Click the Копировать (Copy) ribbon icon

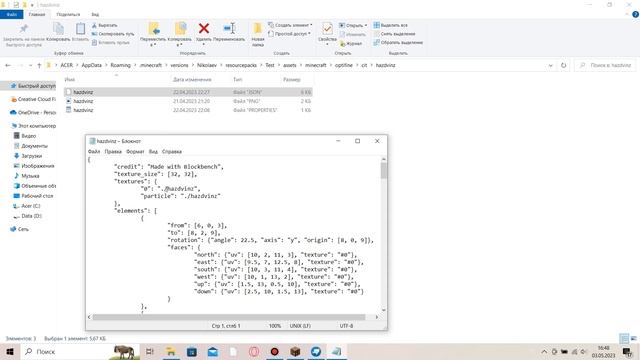(x=58, y=32)
